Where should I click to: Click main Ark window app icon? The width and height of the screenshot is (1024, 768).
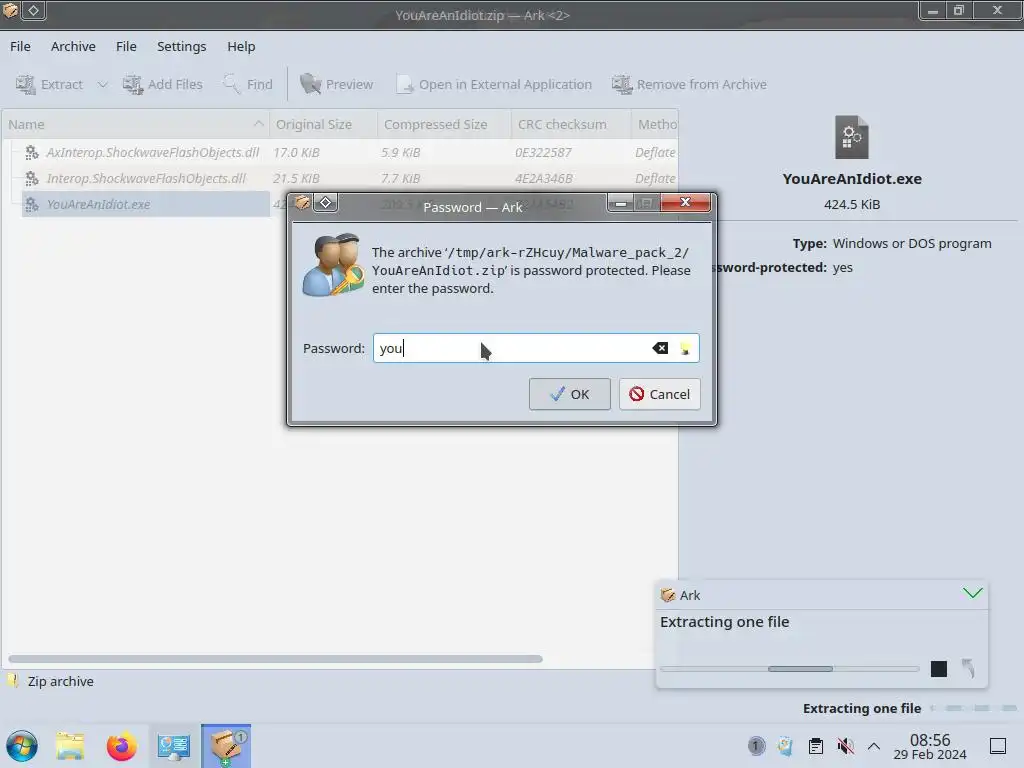coord(10,10)
